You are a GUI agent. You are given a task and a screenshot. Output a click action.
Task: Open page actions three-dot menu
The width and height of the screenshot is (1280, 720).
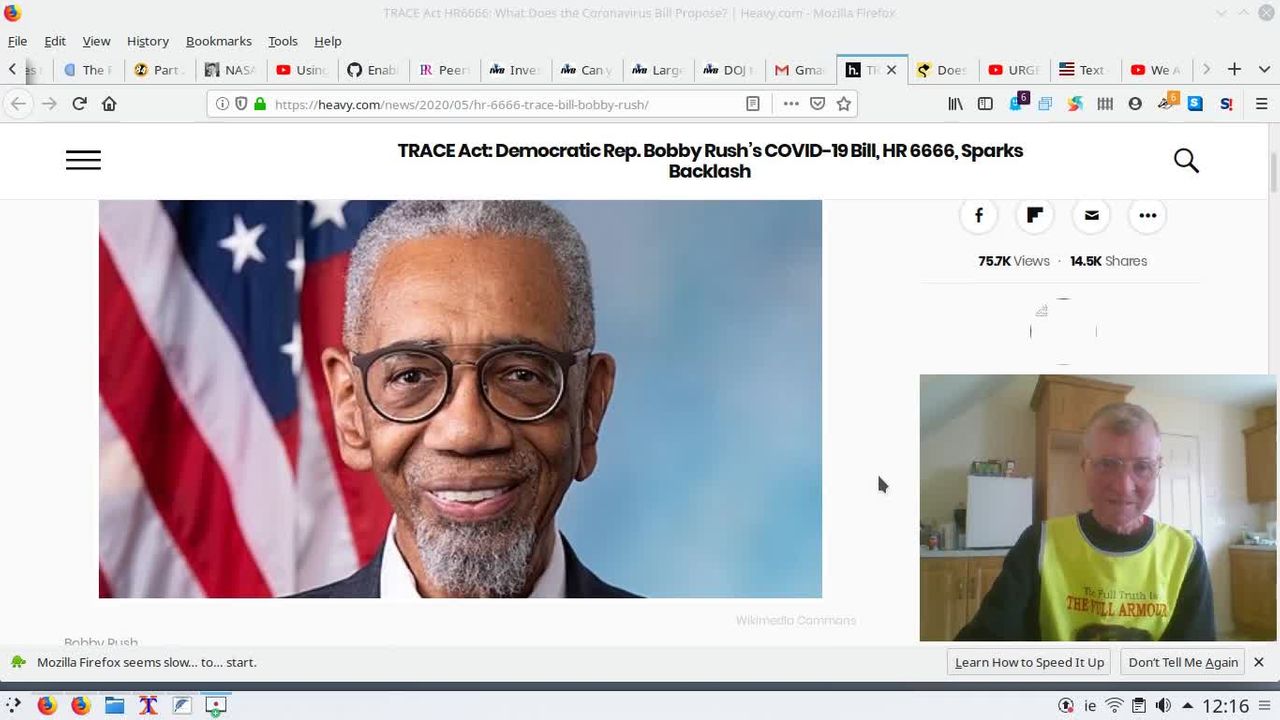coord(791,104)
